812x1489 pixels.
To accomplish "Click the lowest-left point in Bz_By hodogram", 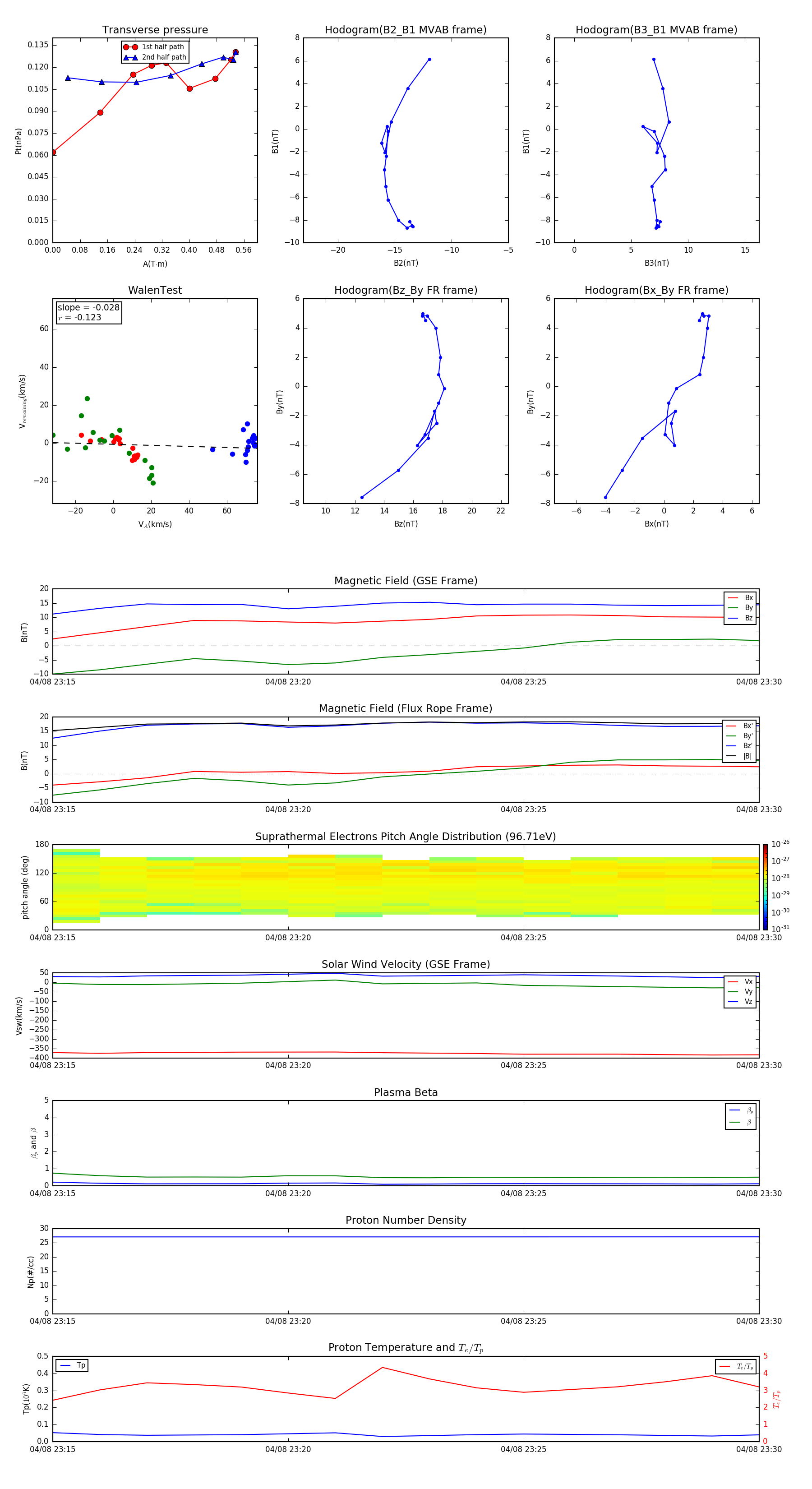I will coord(362,498).
